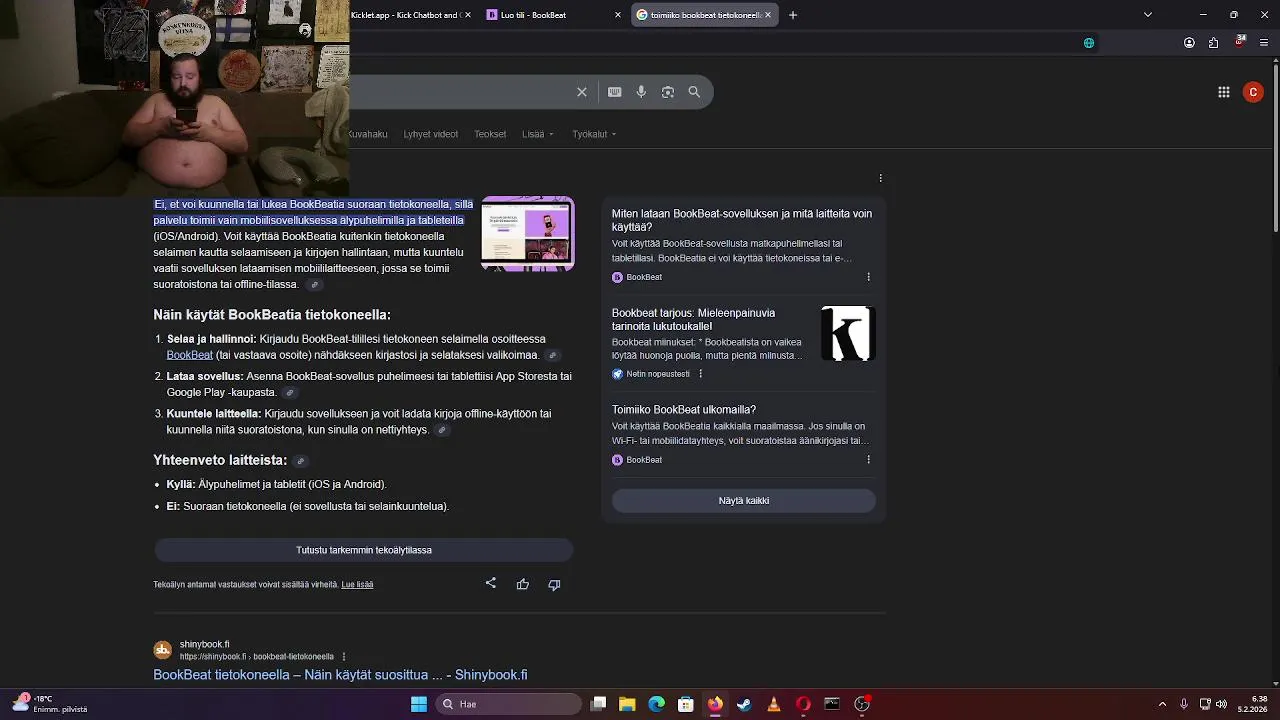Open the on-screen keyboard input tool
1280x720 pixels.
[x=615, y=92]
